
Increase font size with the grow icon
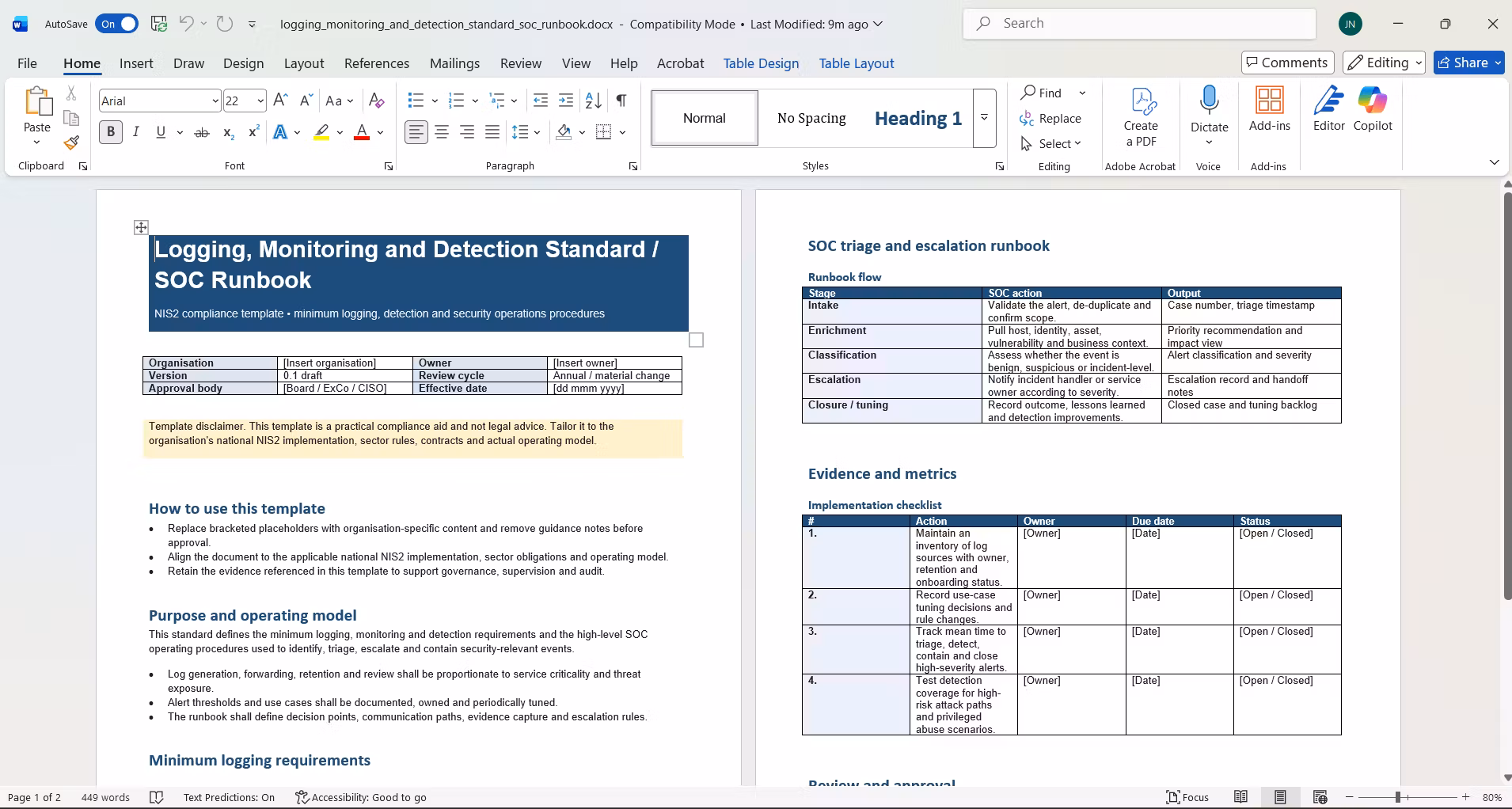[280, 101]
